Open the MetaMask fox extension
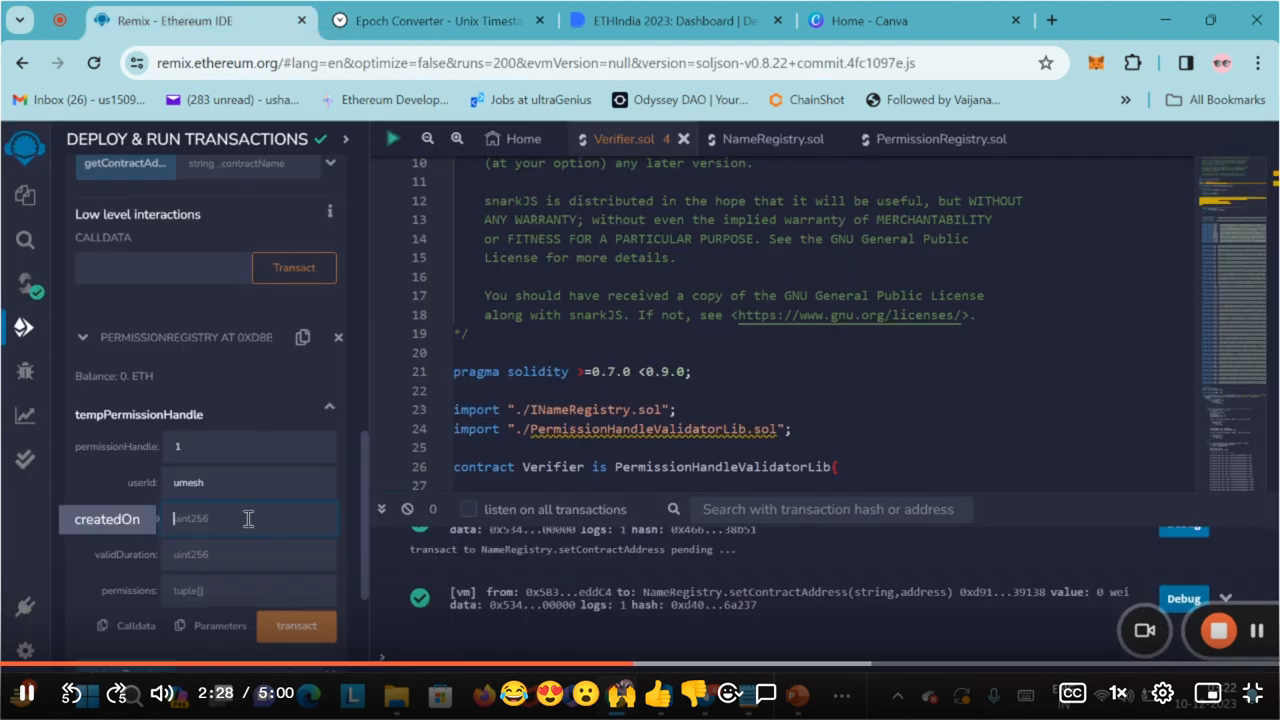This screenshot has width=1280, height=720. coord(1097,63)
